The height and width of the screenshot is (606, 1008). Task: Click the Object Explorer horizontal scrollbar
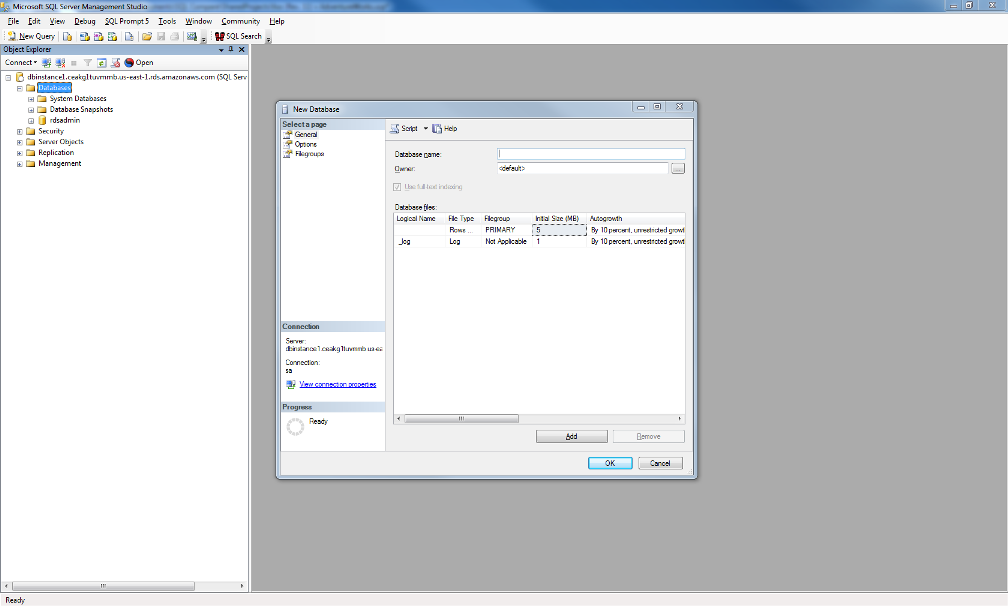coord(103,586)
